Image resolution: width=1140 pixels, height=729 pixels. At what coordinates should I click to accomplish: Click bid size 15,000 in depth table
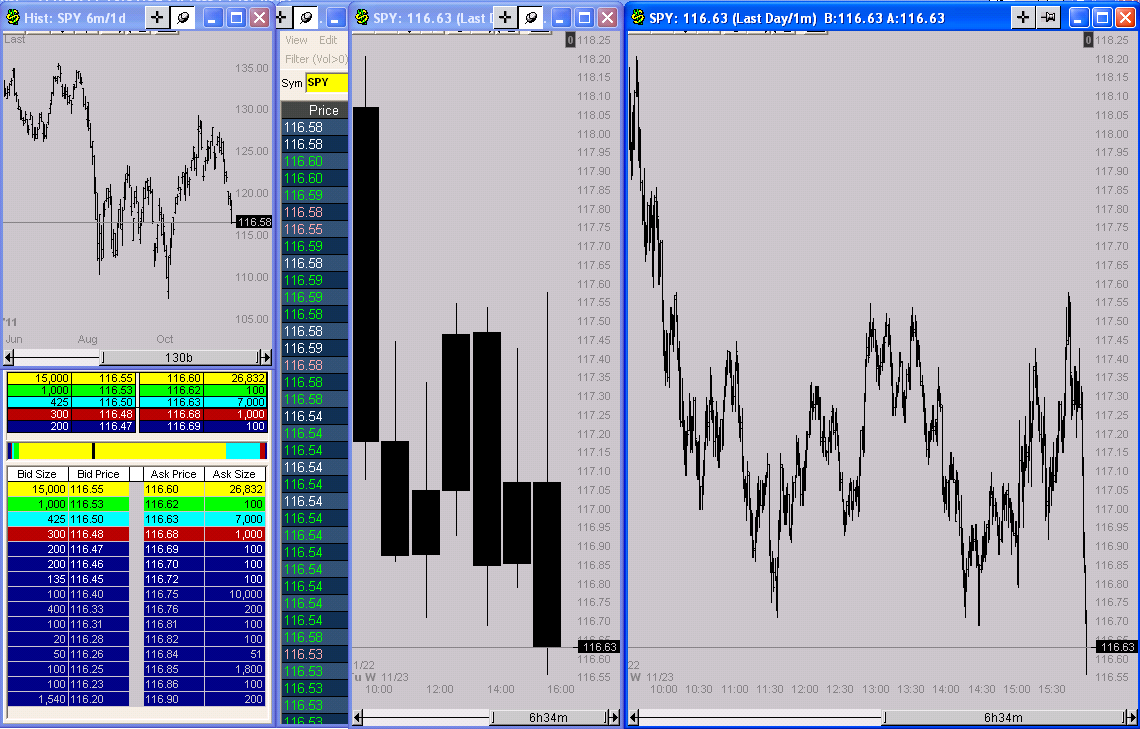[x=38, y=489]
